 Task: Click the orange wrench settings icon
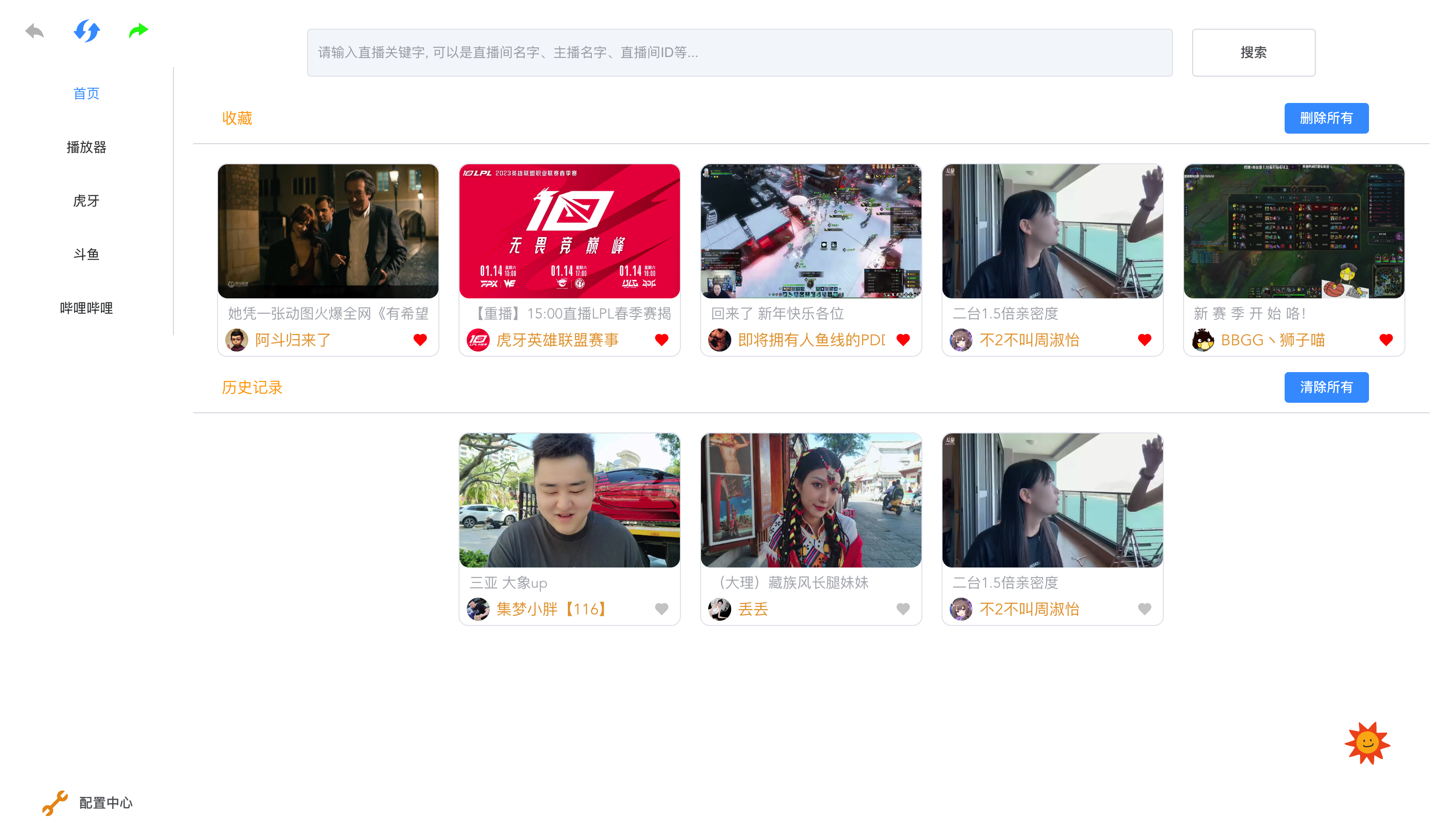[55, 803]
